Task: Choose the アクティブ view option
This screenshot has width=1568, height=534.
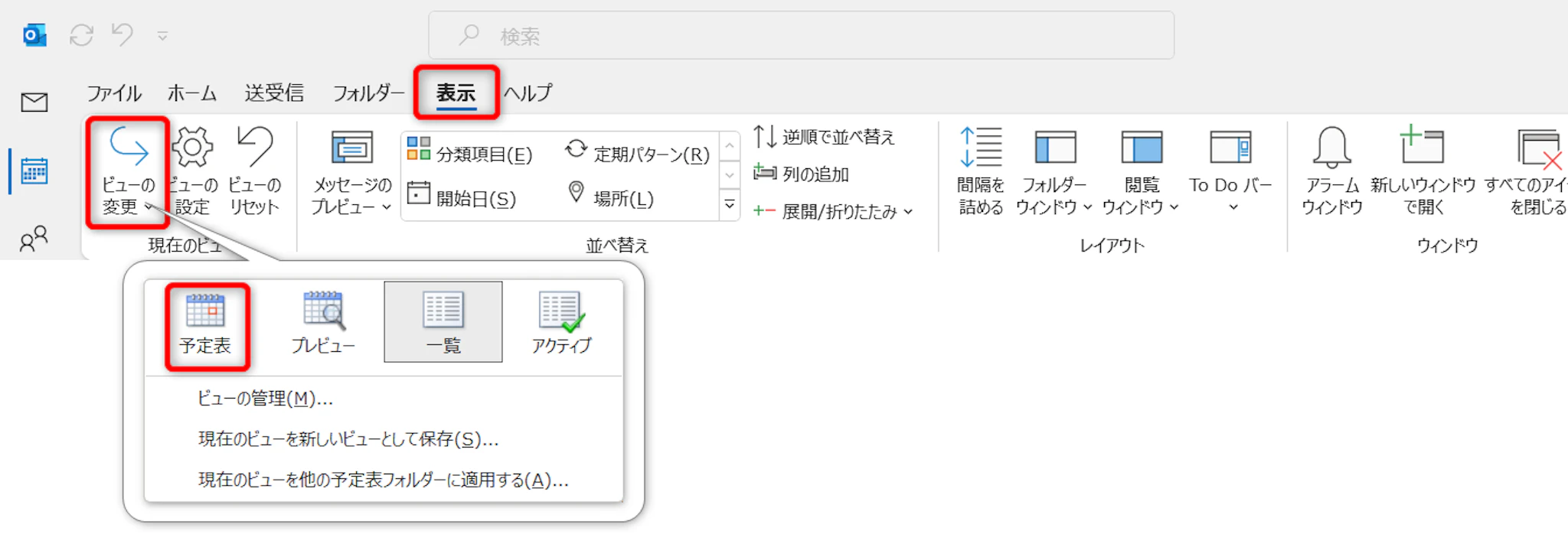Action: tap(561, 324)
